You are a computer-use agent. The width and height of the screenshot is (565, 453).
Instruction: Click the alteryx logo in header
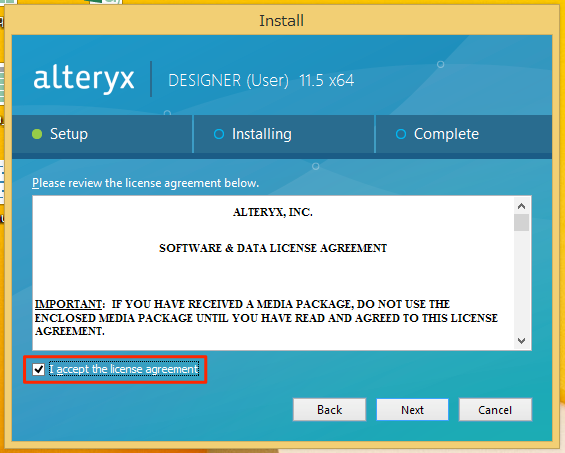84,79
